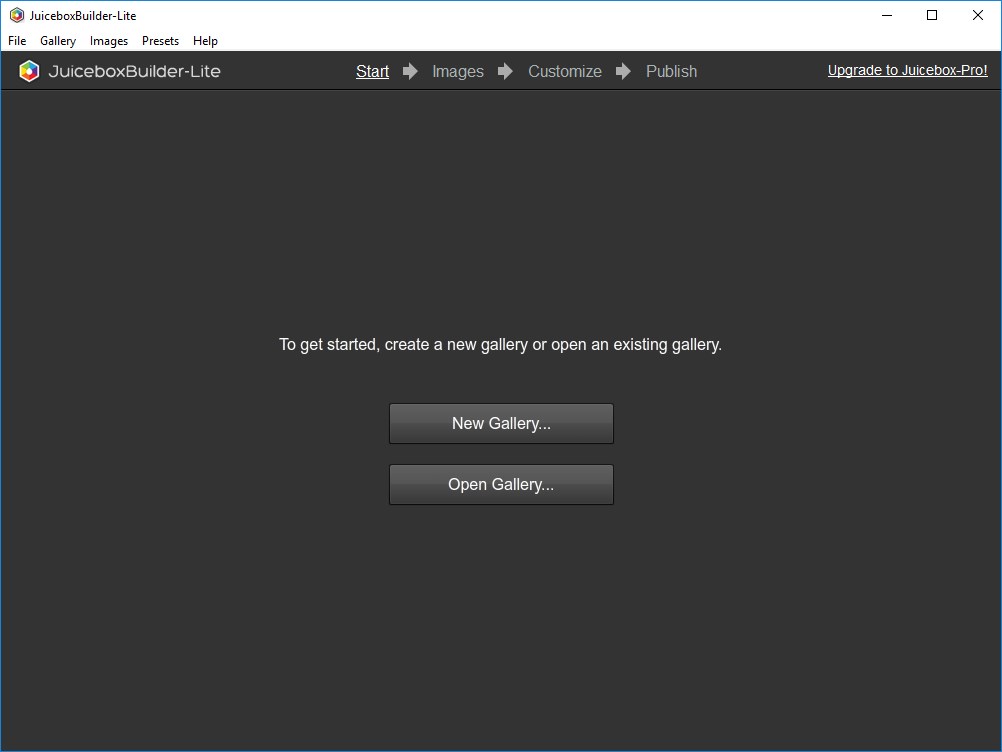Open the Gallery menu
The height and width of the screenshot is (752, 1002).
pyautogui.click(x=57, y=41)
